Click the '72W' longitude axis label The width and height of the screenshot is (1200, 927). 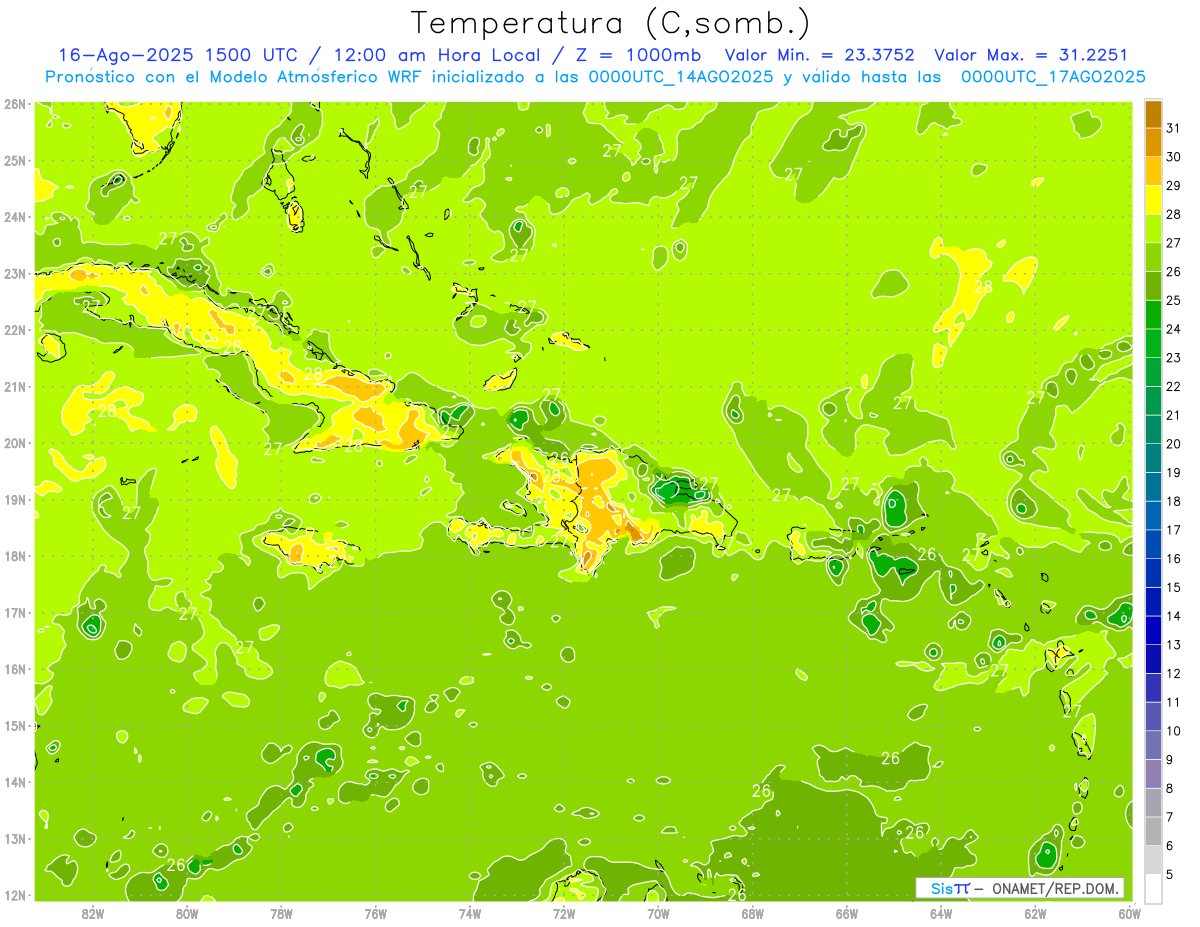click(564, 913)
